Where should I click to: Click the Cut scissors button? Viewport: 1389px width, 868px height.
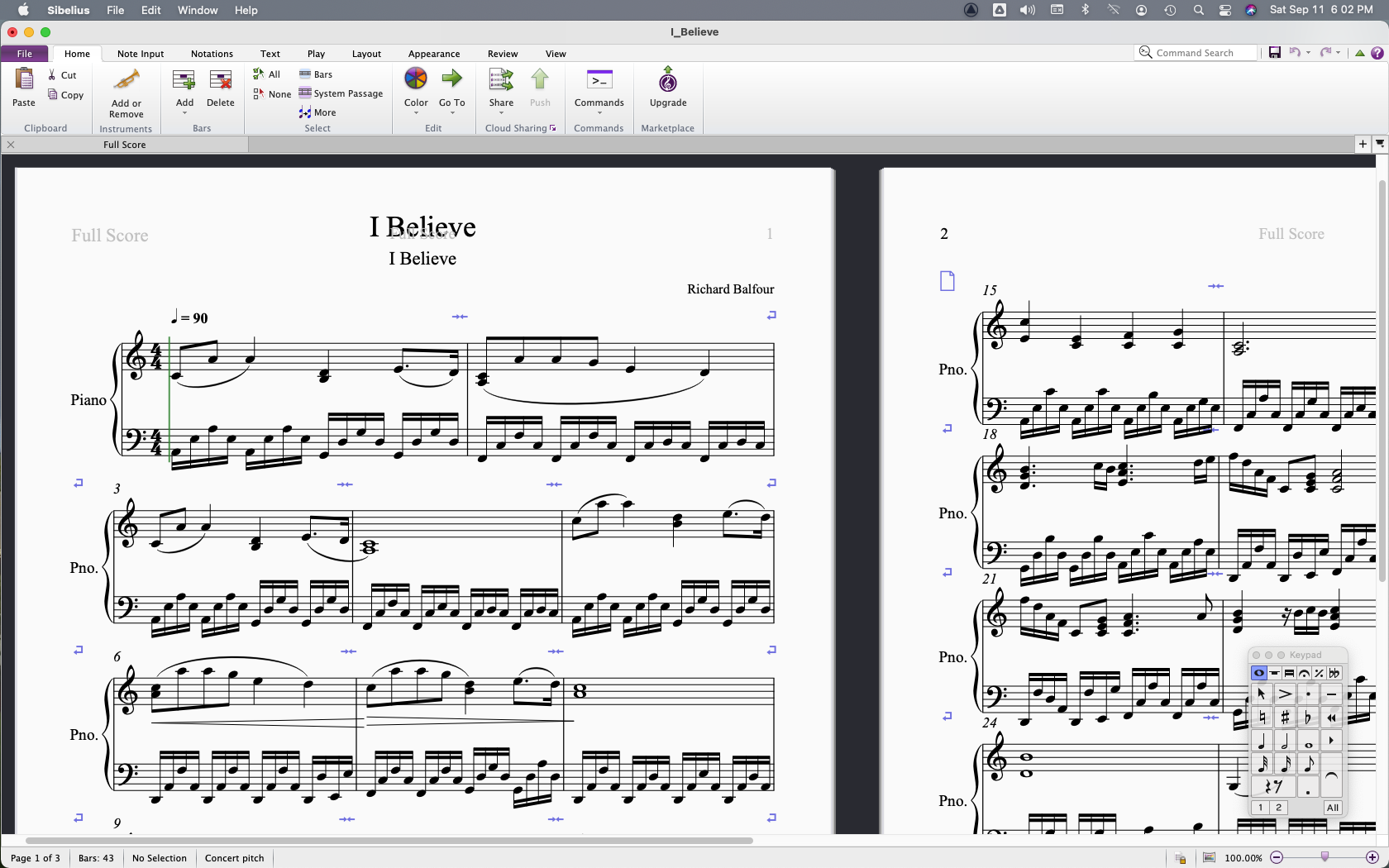(62, 75)
